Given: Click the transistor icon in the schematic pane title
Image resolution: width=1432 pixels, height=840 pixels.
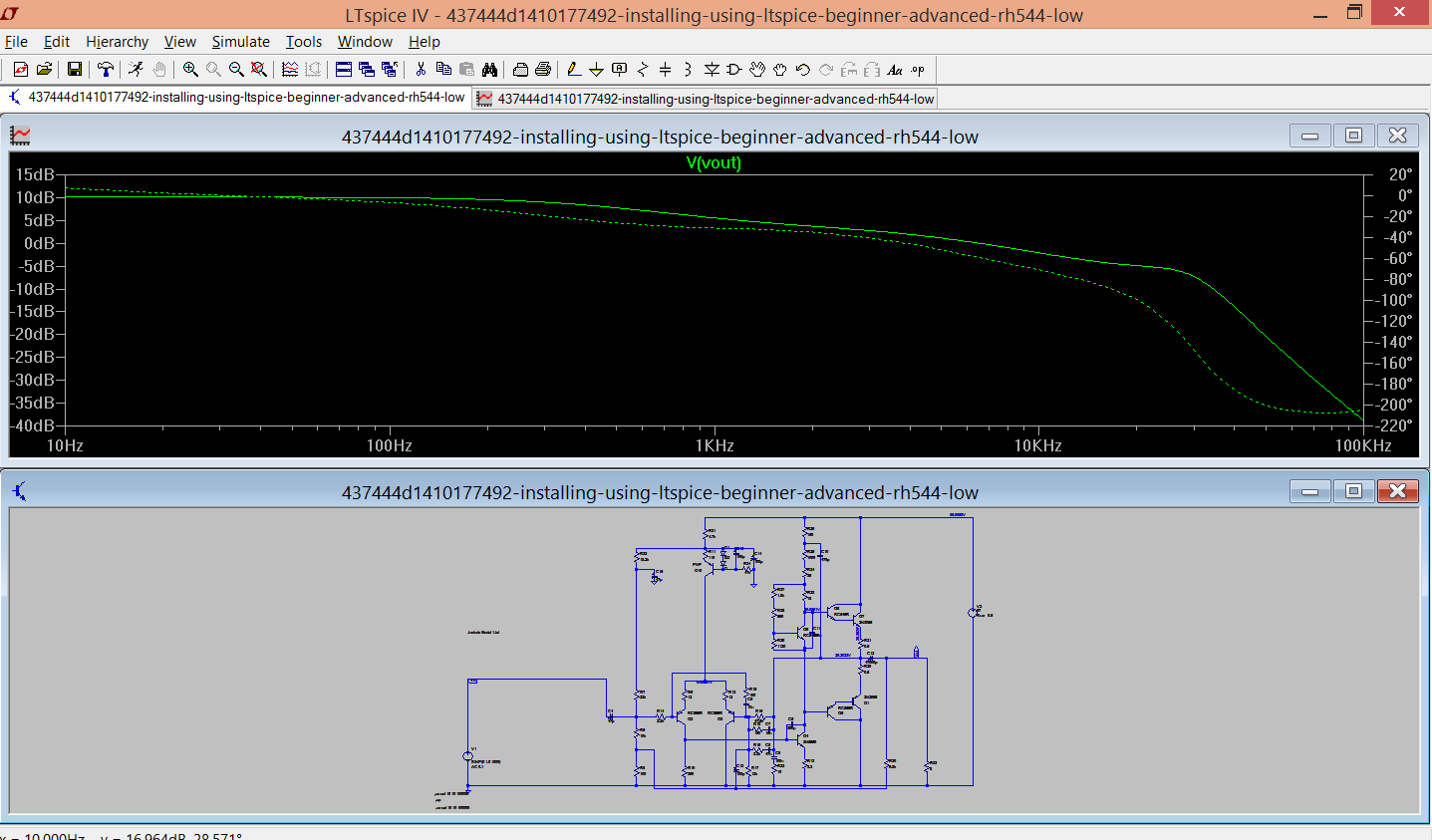Looking at the screenshot, I should pos(20,491).
